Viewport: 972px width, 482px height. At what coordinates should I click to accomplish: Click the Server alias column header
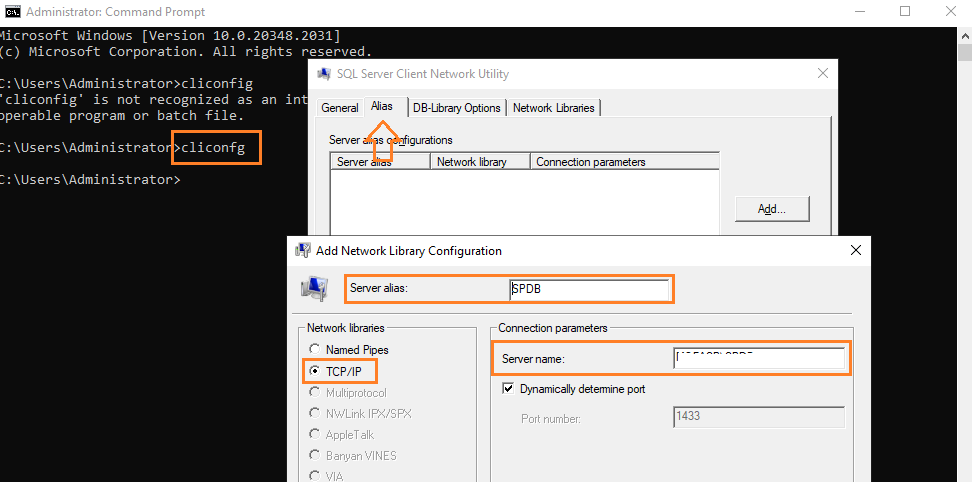click(x=380, y=162)
